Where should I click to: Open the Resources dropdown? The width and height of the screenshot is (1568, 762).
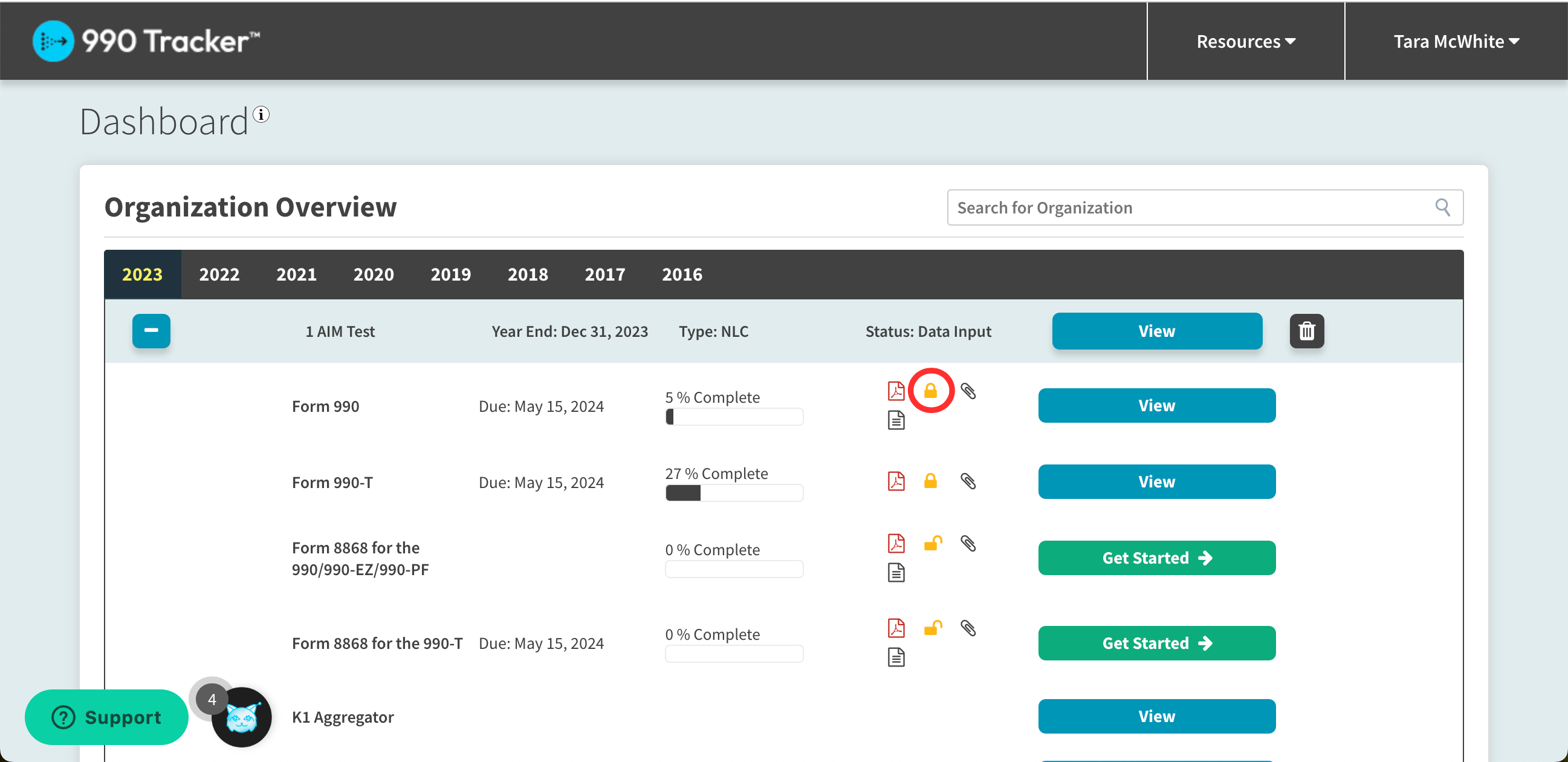[1245, 41]
